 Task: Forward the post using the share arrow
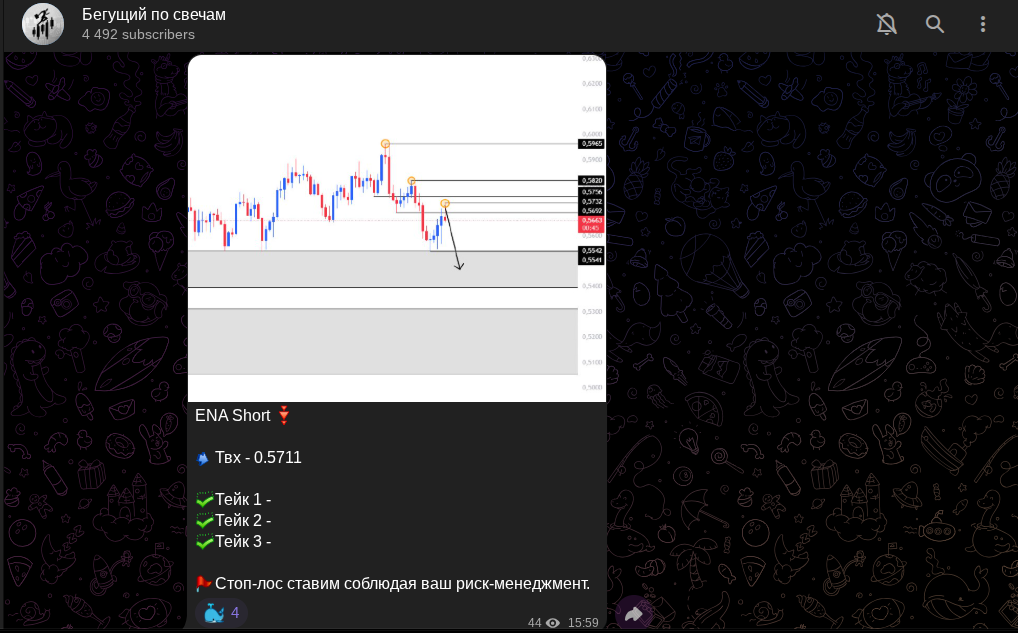pyautogui.click(x=634, y=614)
